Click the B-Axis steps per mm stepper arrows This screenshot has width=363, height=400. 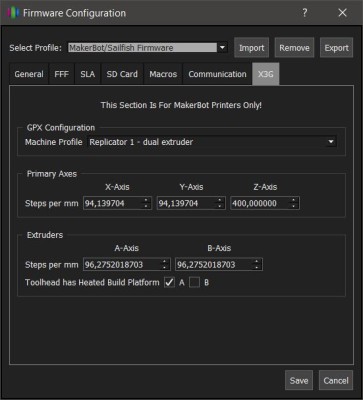pyautogui.click(x=257, y=265)
